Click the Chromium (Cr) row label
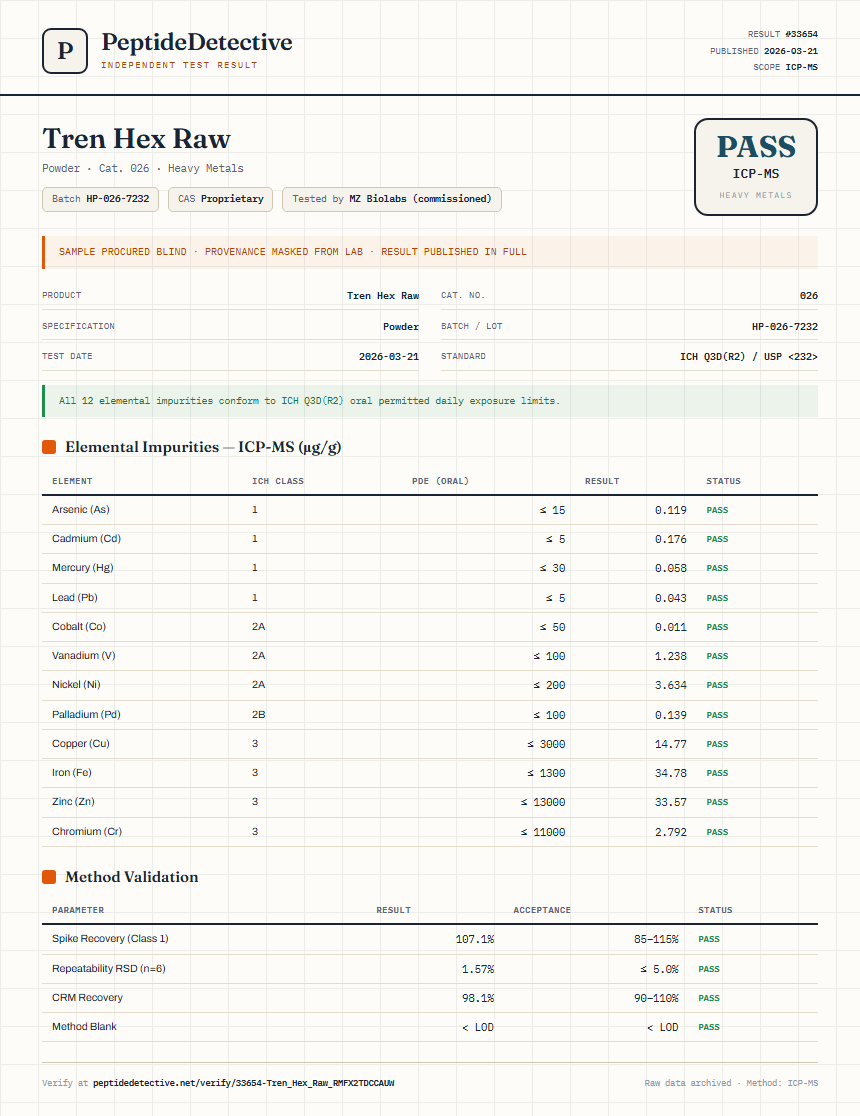The image size is (860, 1116). pos(87,832)
